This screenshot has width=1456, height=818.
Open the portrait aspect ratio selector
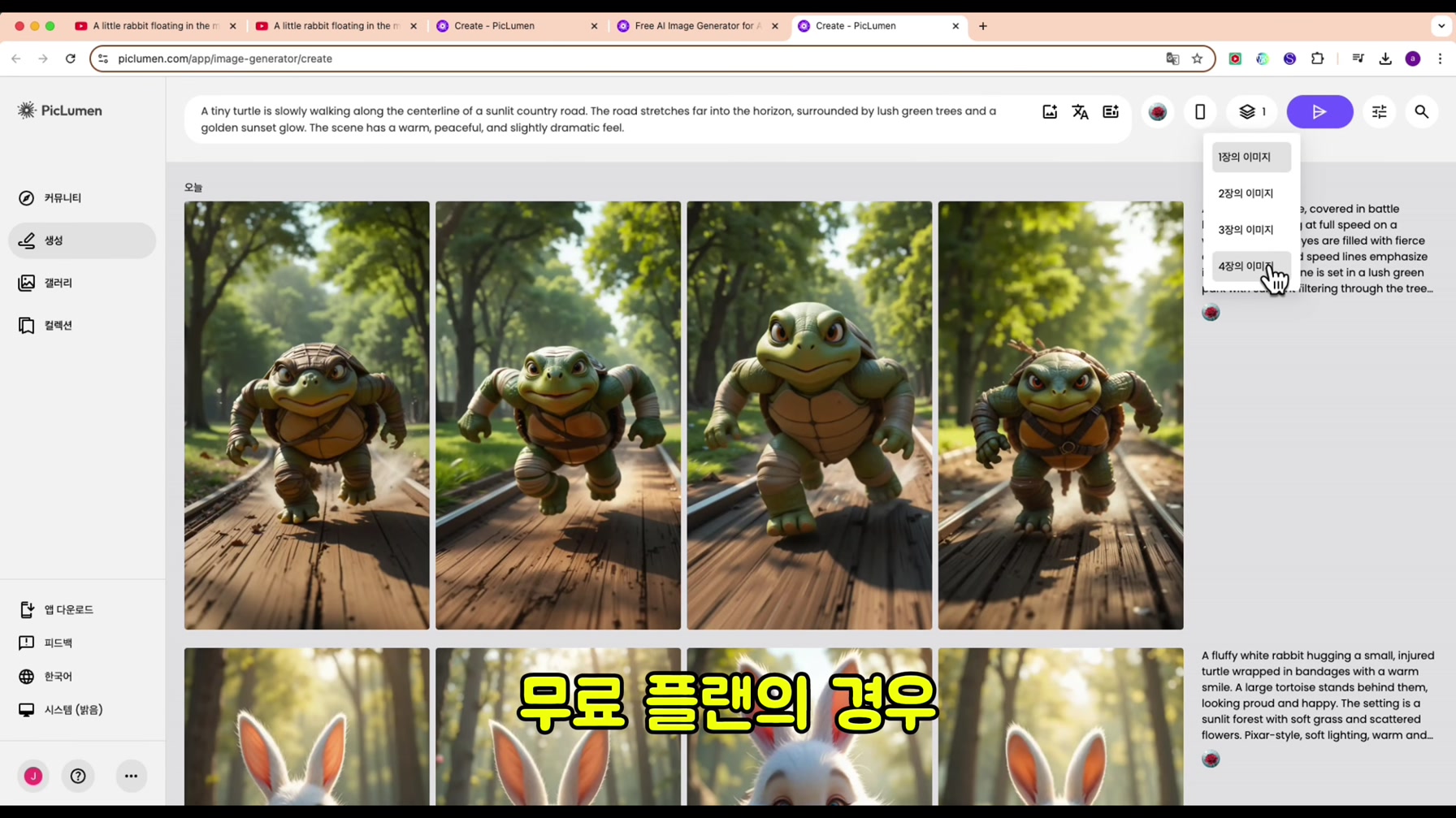(1200, 112)
